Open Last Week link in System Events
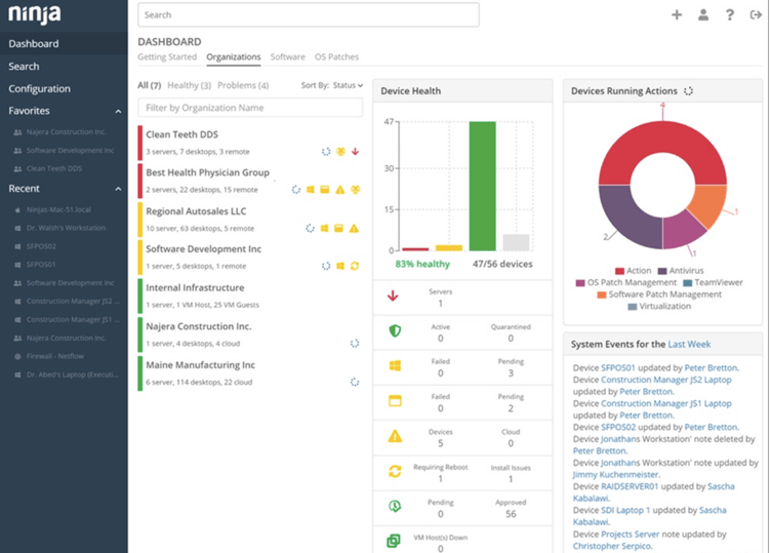The height and width of the screenshot is (553, 770). coord(689,344)
